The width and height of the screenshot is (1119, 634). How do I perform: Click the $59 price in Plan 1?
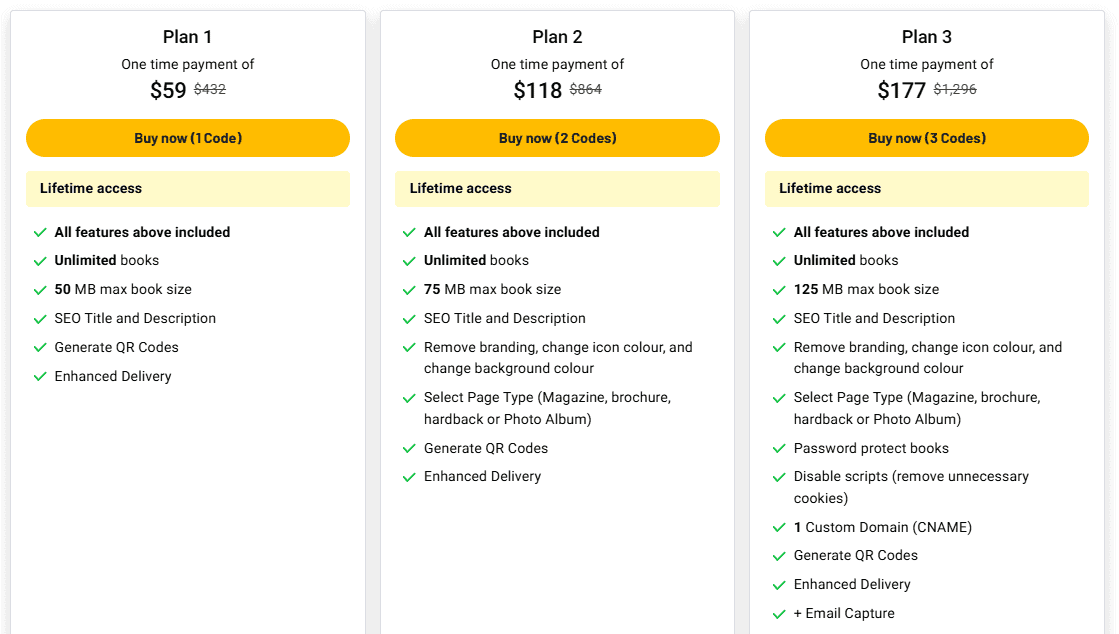(168, 91)
